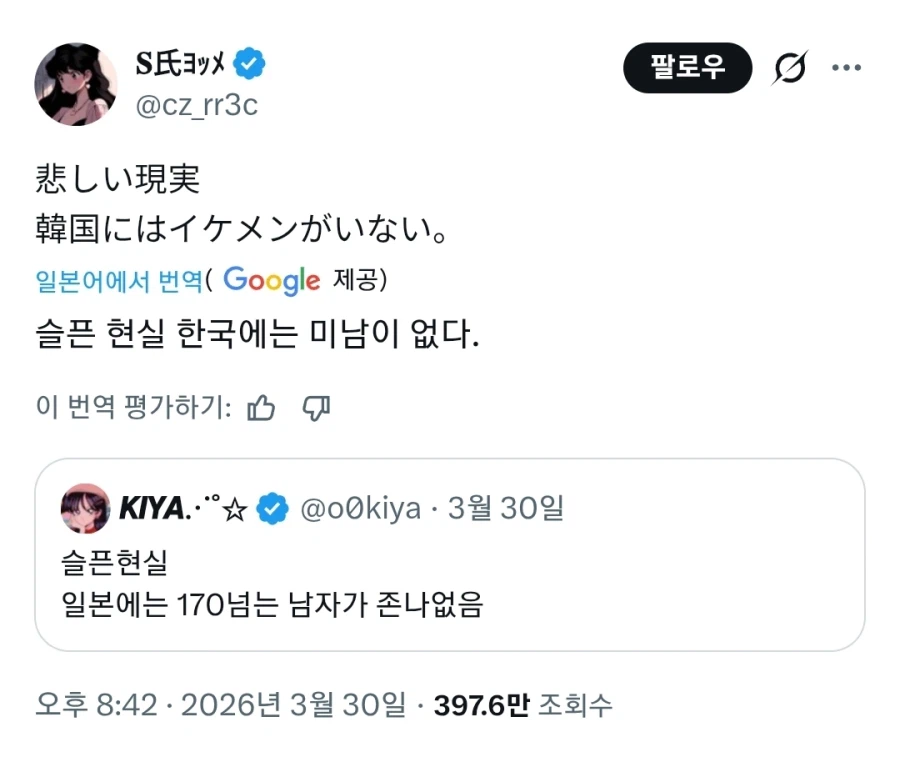Open Grok analysis for this post
The image size is (900, 757).
point(791,67)
